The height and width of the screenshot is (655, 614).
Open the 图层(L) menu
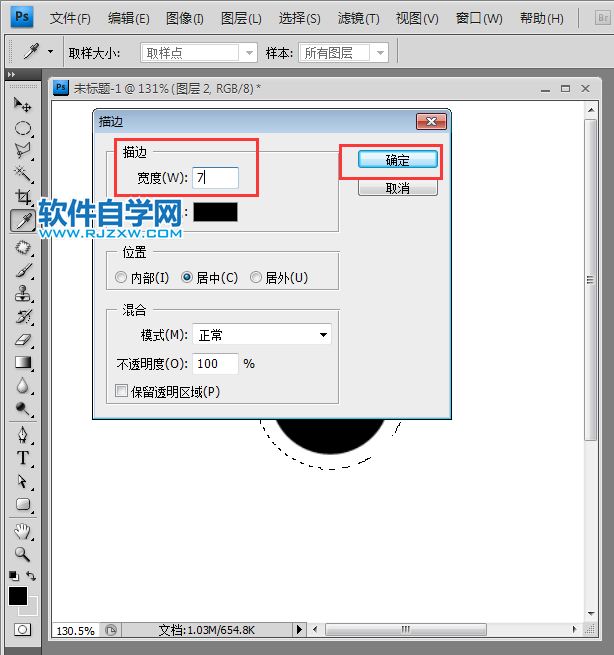[x=241, y=18]
